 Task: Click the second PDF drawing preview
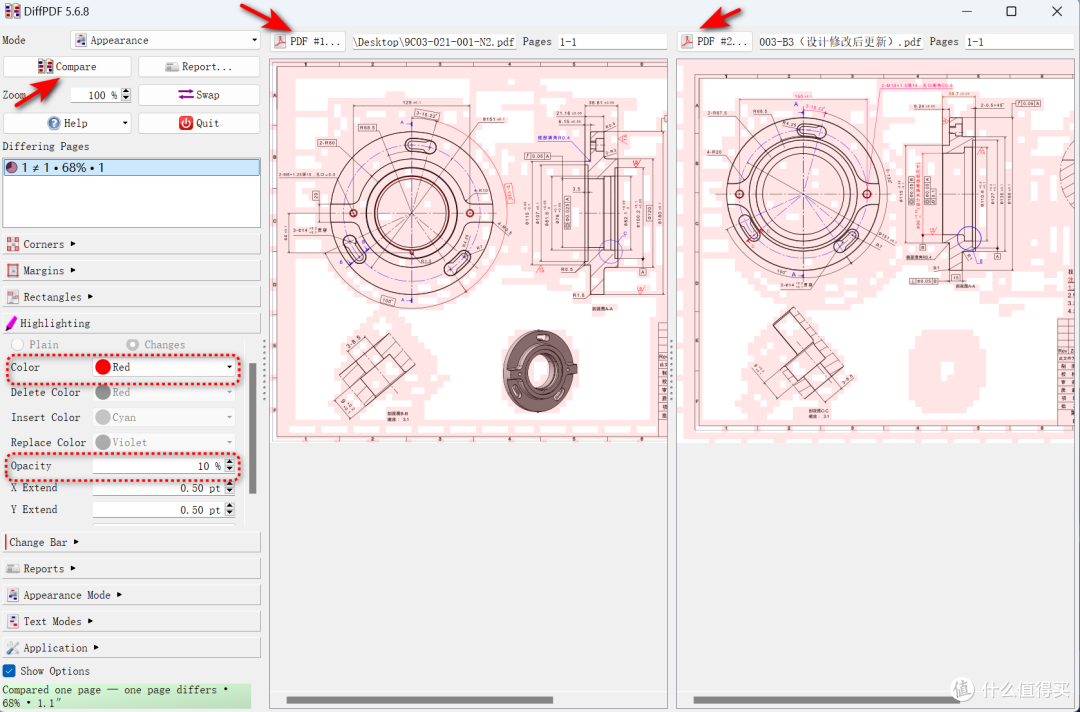pos(876,250)
